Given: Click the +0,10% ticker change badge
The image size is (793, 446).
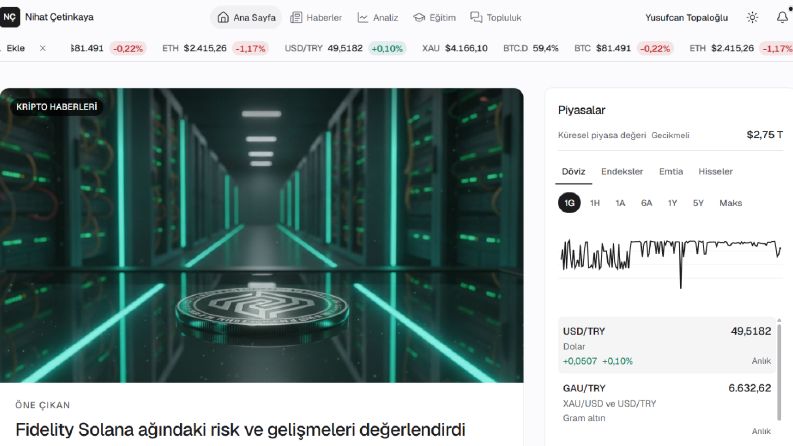Looking at the screenshot, I should [x=387, y=49].
